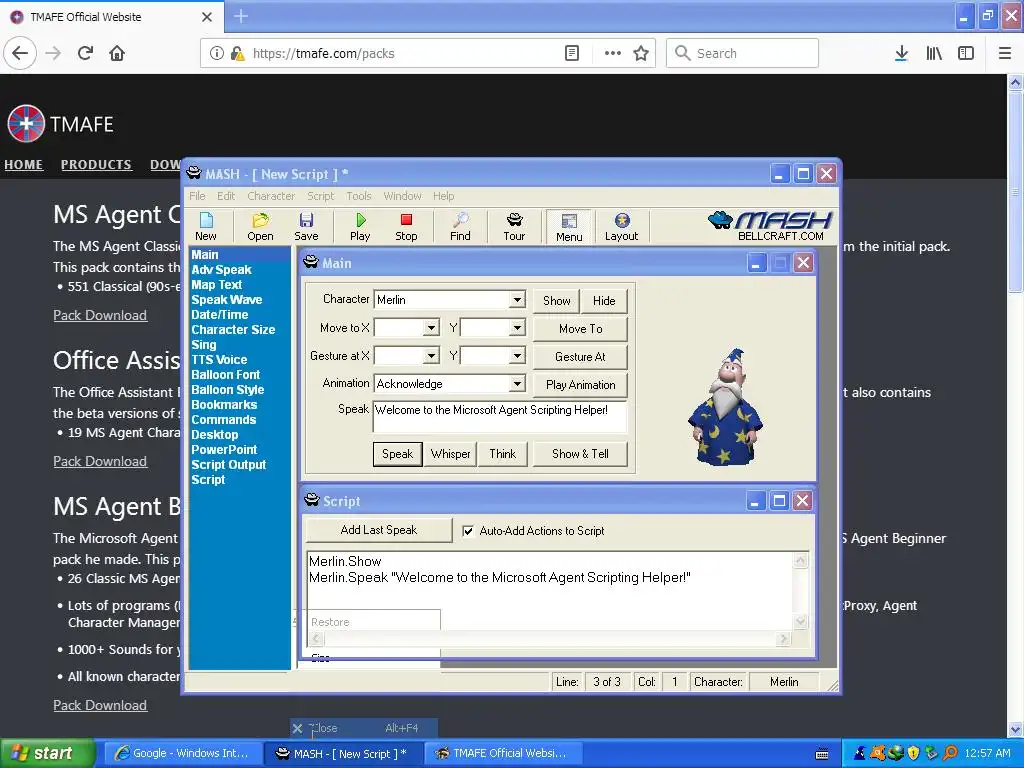Select Adv Speak in the sidebar list

pos(221,270)
